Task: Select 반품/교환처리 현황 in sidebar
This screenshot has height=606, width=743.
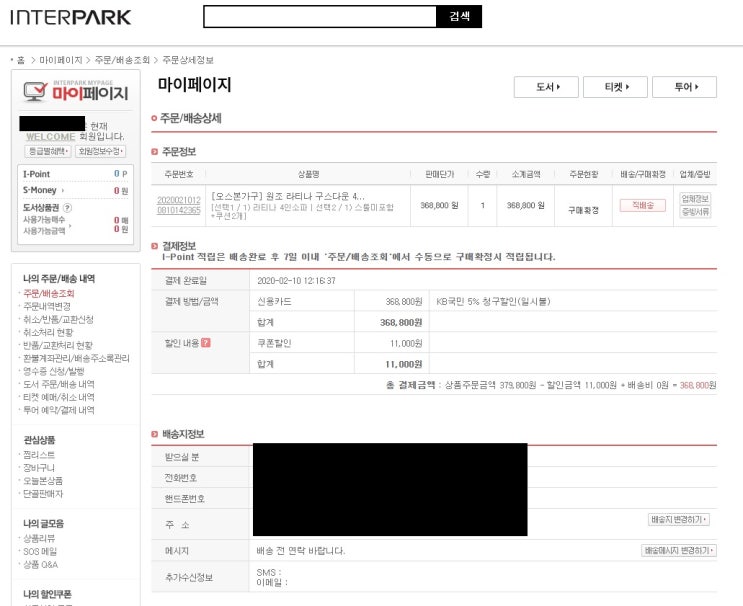Action: [x=58, y=345]
